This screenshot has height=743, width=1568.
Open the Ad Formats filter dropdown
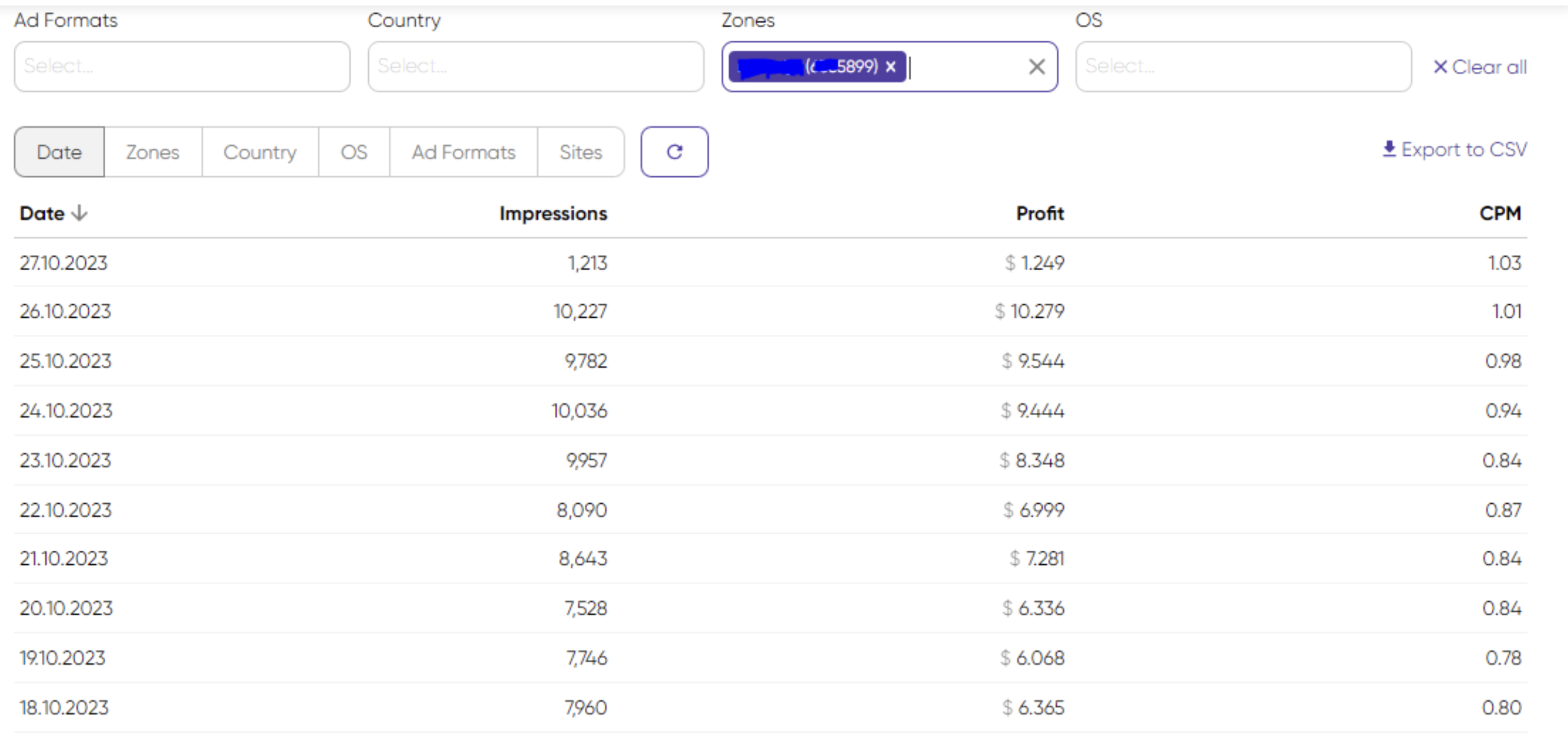[x=182, y=66]
